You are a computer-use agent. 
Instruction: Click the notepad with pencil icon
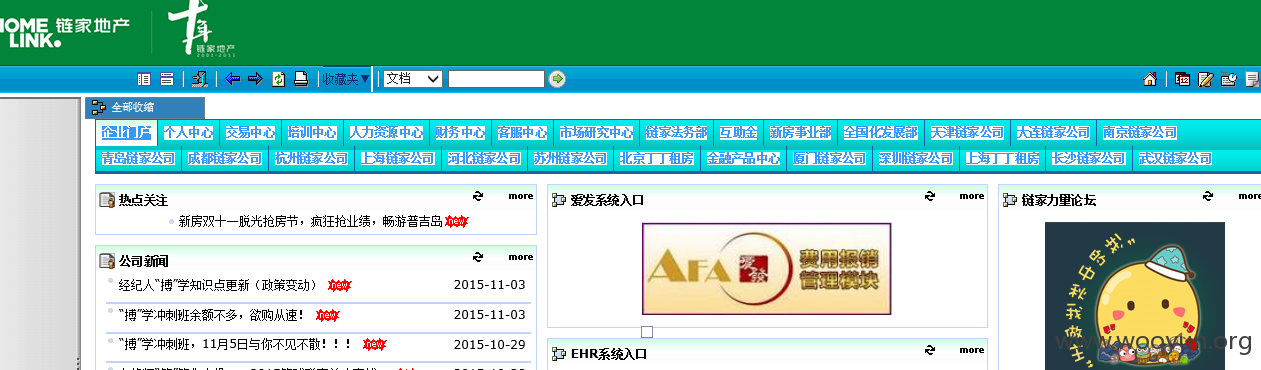click(1206, 79)
